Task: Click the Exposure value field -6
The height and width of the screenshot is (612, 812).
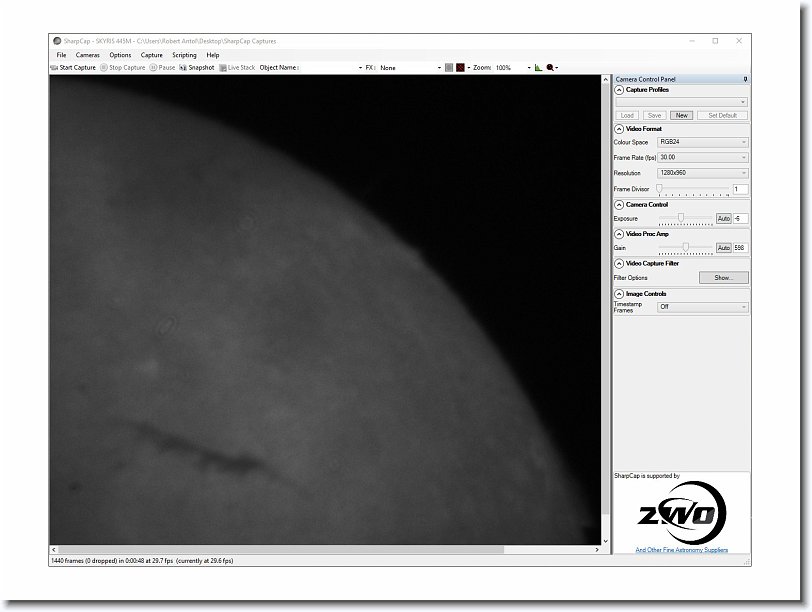Action: click(x=741, y=218)
